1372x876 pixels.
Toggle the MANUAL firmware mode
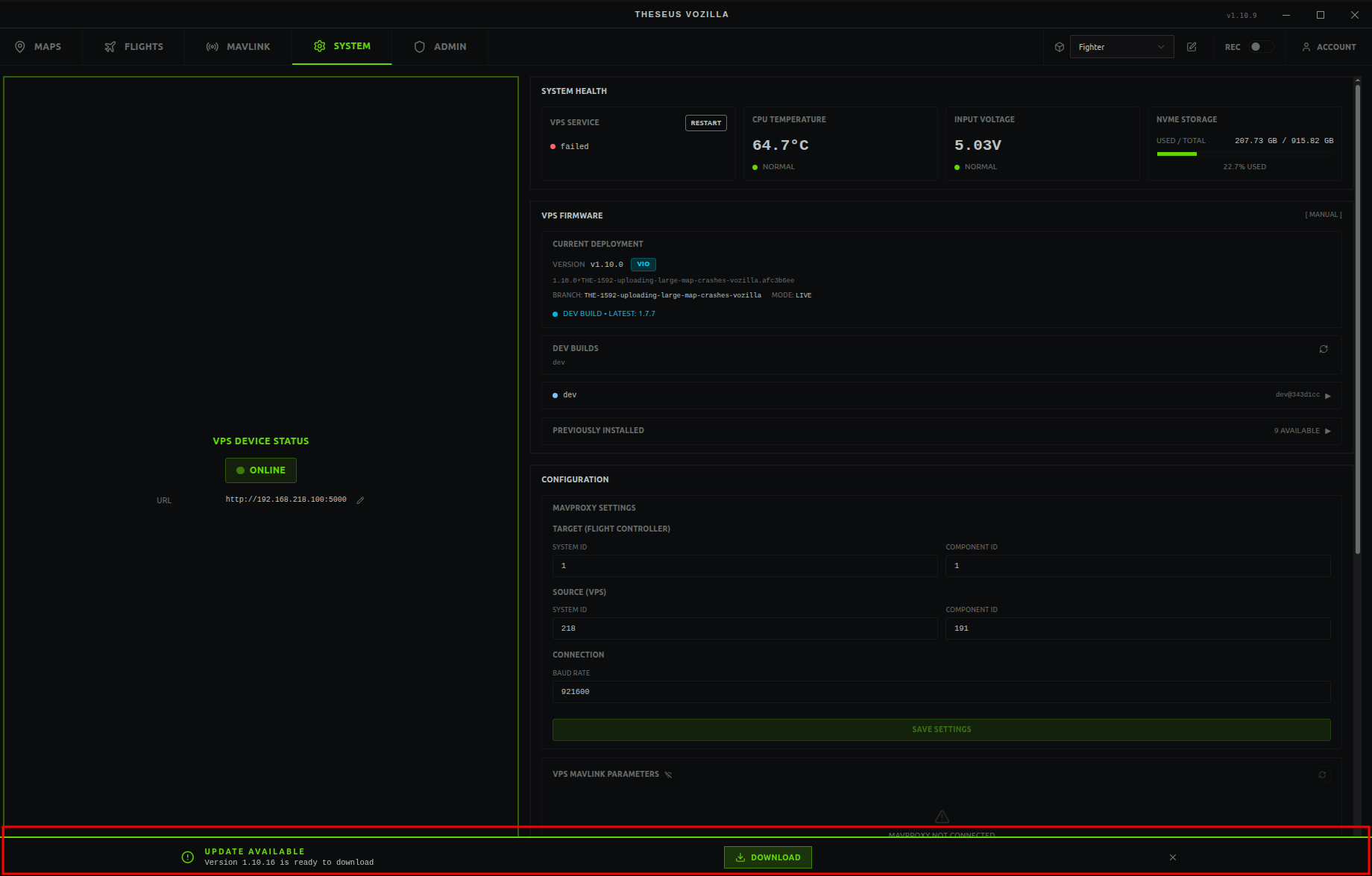point(1323,215)
